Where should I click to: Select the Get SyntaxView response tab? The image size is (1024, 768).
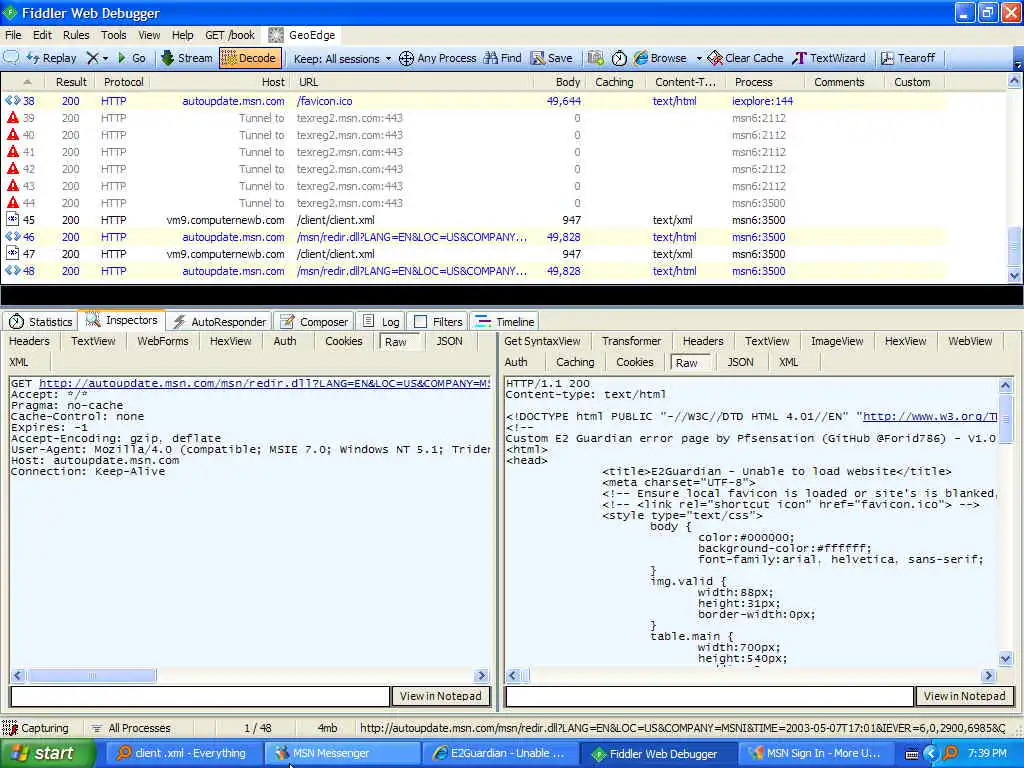coord(542,341)
